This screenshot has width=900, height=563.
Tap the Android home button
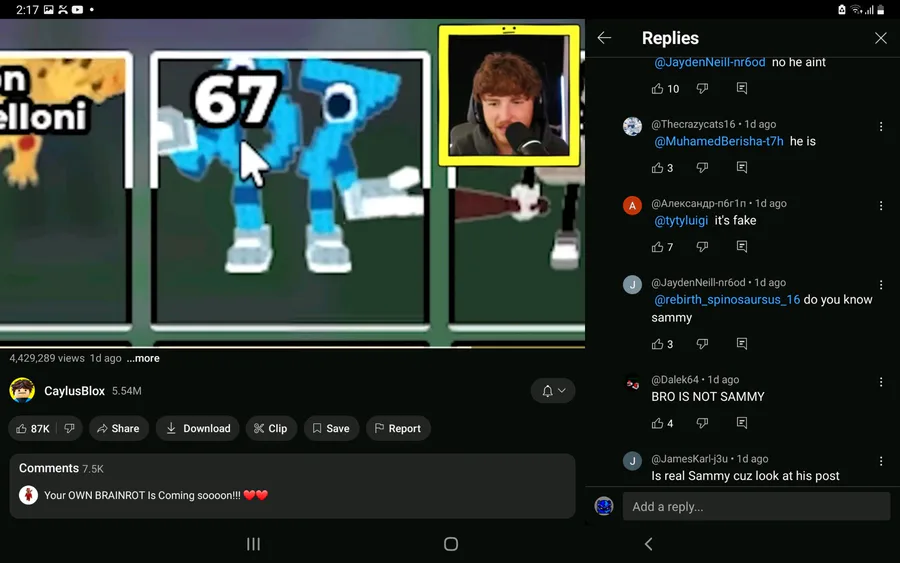451,544
